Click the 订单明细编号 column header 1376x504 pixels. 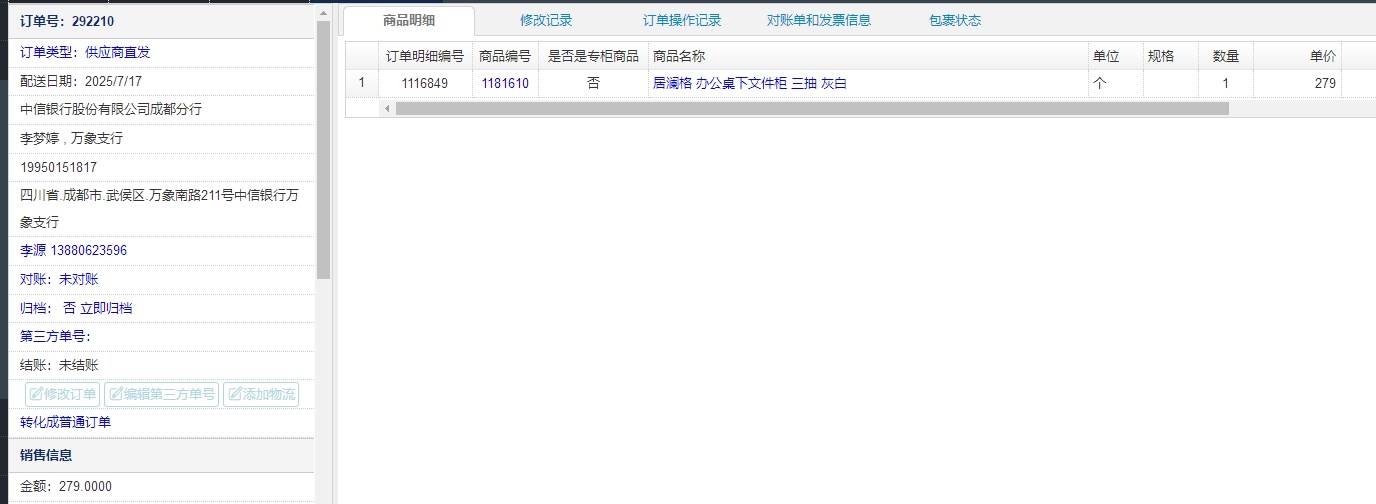pos(425,57)
